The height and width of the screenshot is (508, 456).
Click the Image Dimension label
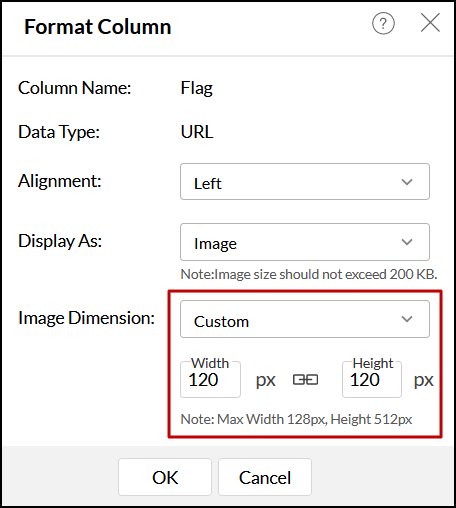coord(86,318)
